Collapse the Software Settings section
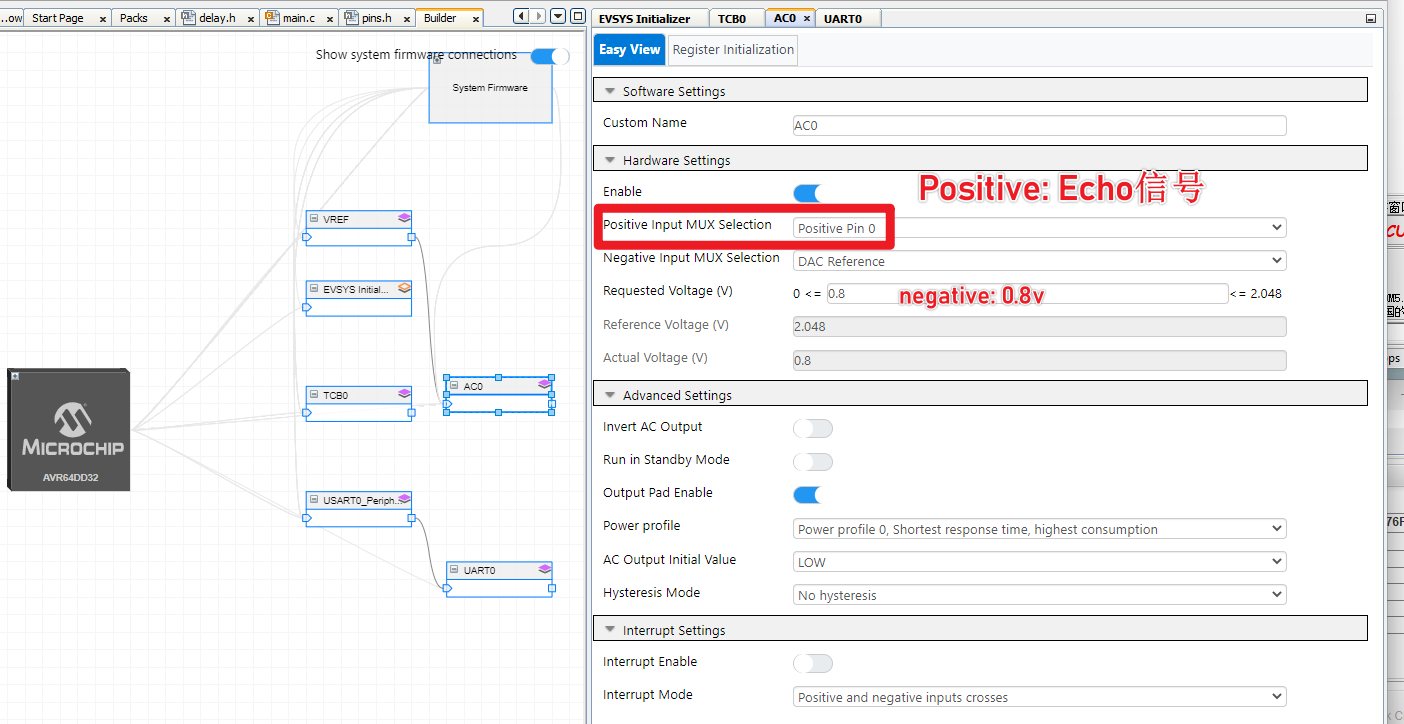Image resolution: width=1404 pixels, height=724 pixels. pos(610,91)
